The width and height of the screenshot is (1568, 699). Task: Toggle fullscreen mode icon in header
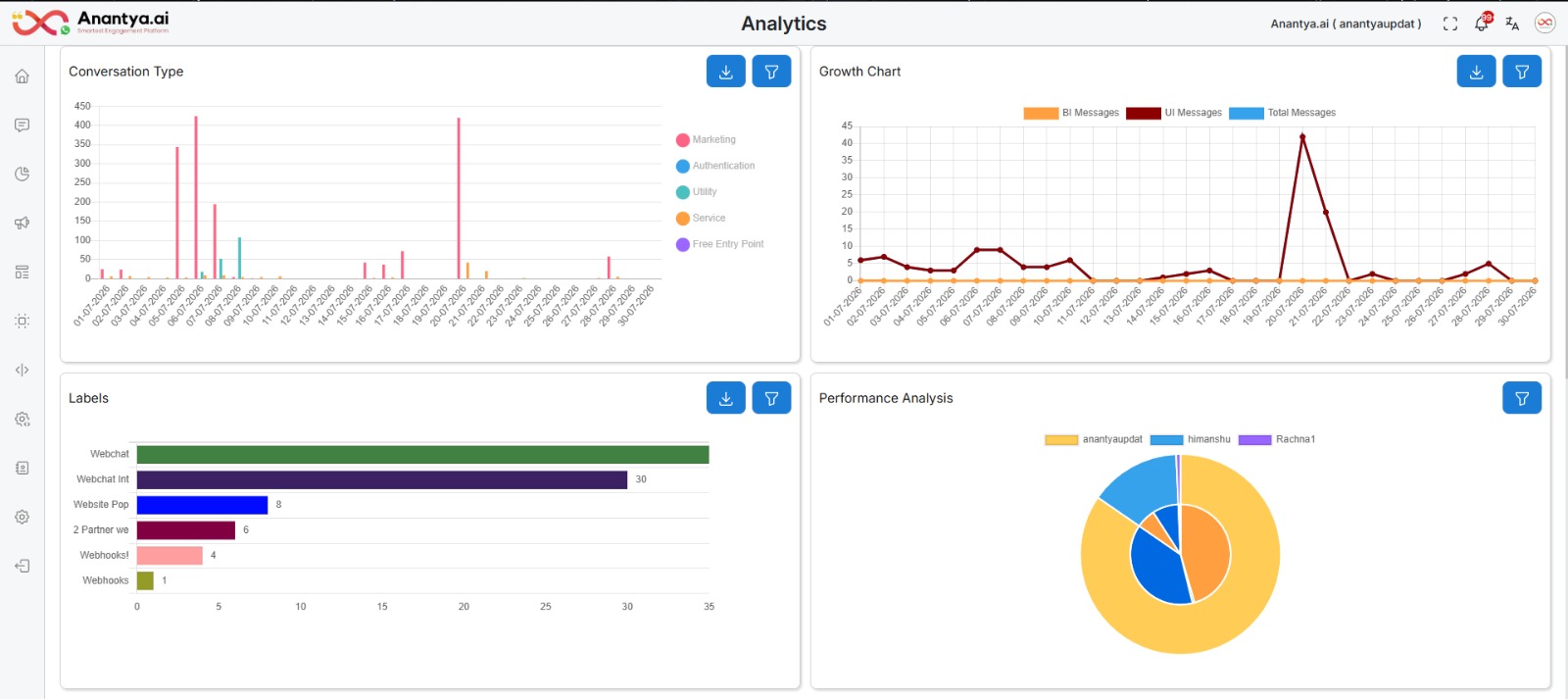1450,24
